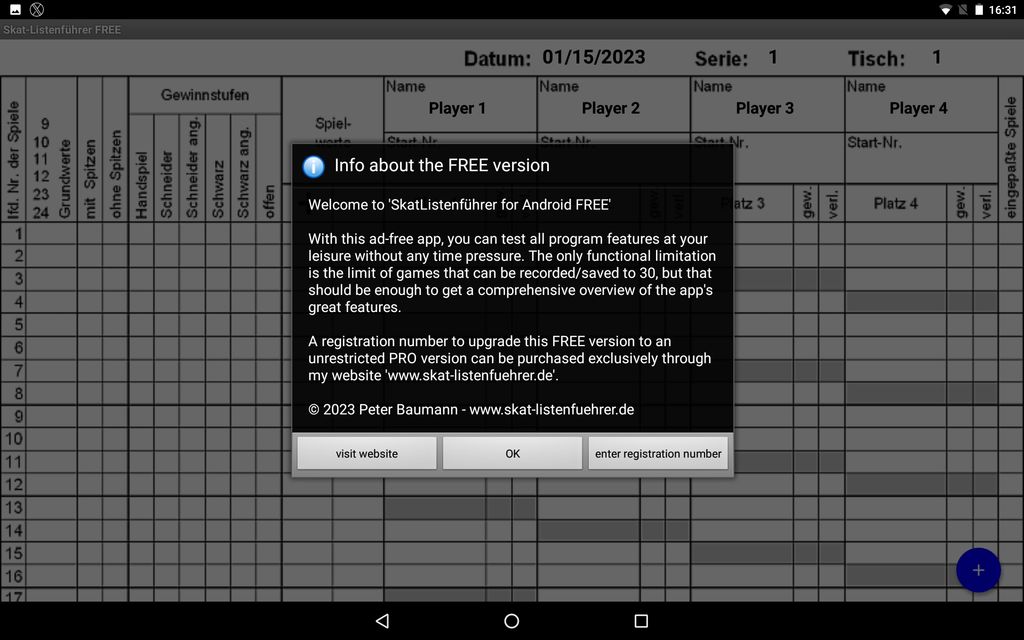Screen dimensions: 1024x640
Task: Tap the Gewinnstufen column header
Action: (205, 95)
